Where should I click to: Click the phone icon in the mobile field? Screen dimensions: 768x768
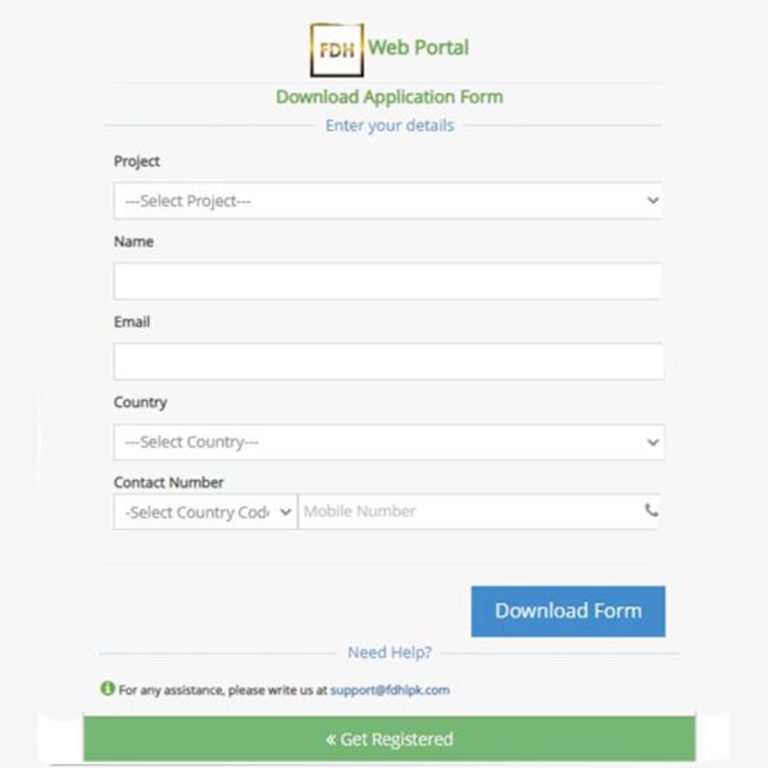pyautogui.click(x=651, y=511)
